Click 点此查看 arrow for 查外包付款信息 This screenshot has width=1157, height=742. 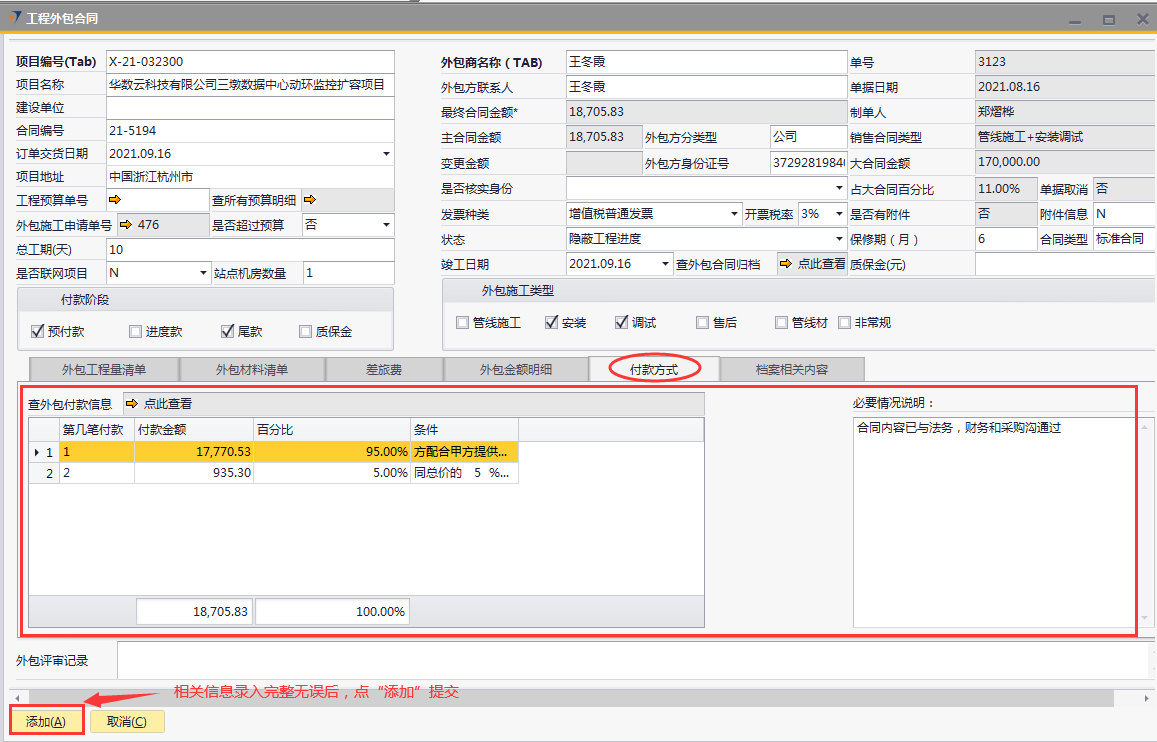133,404
